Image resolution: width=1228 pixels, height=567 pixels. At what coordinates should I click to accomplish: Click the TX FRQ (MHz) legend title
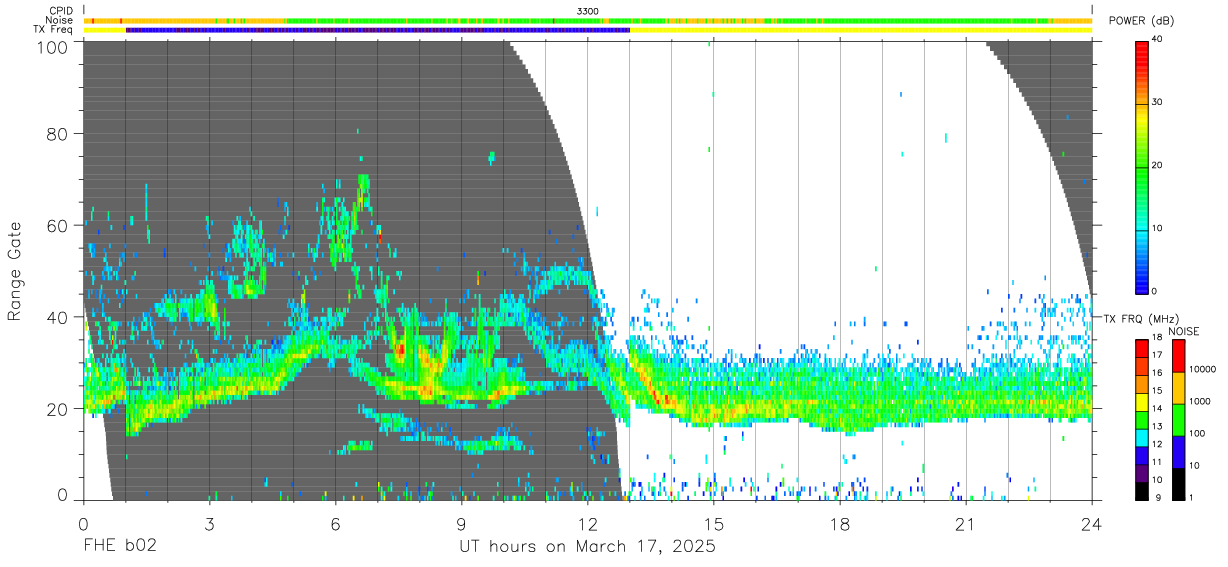click(x=1143, y=318)
